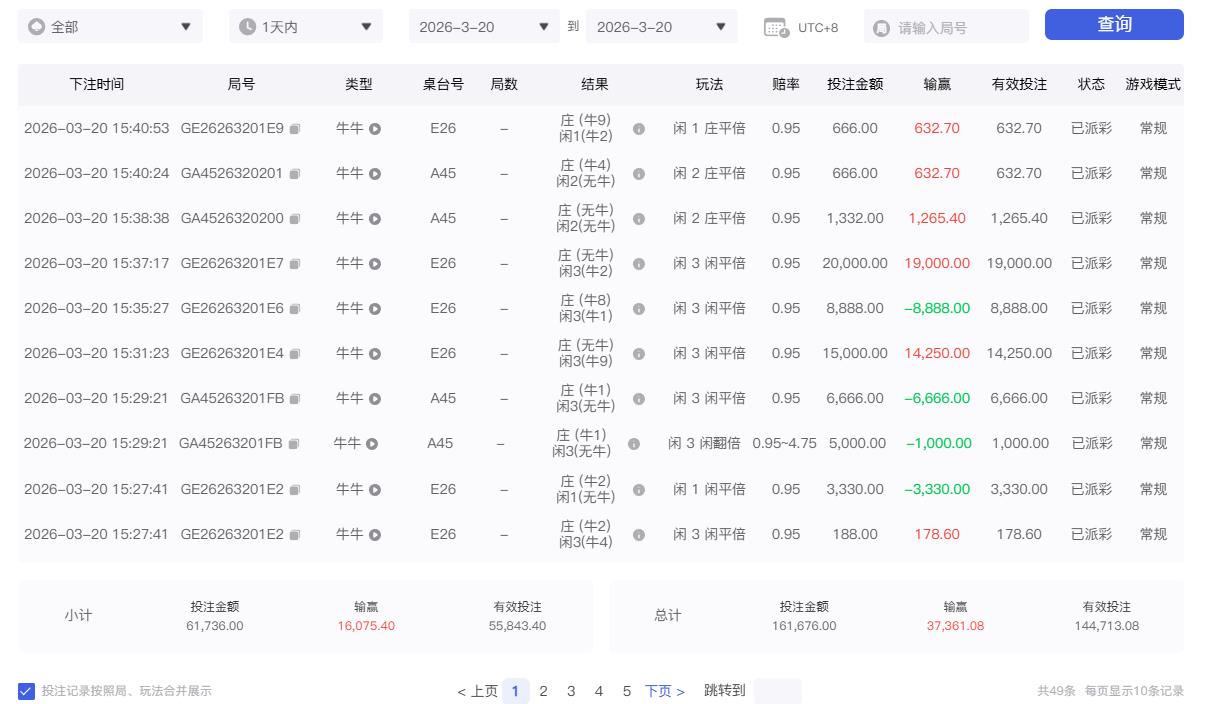
Task: Go to page 2 of results
Action: (543, 691)
